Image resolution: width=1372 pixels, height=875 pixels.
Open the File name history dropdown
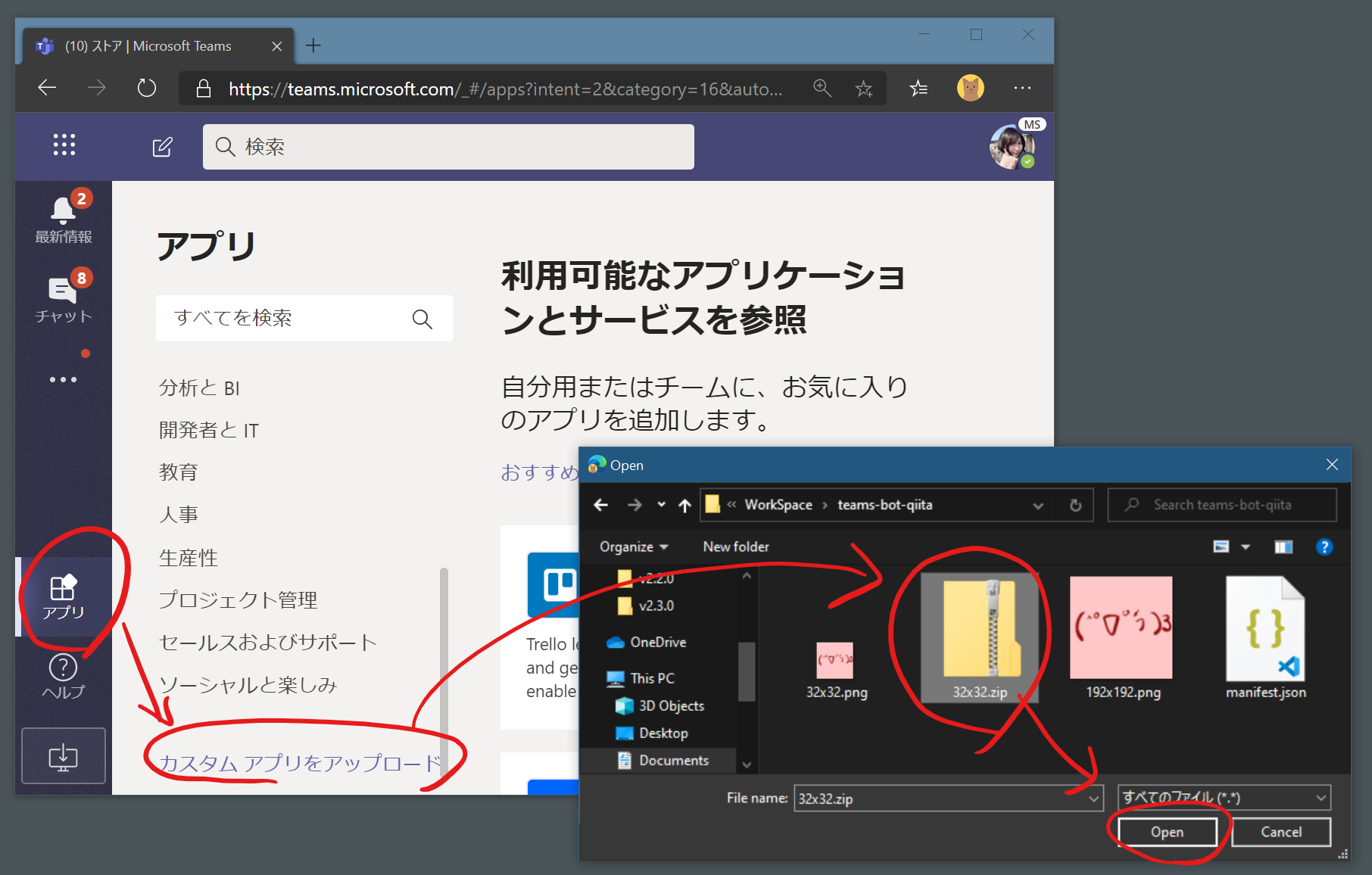(x=1093, y=799)
